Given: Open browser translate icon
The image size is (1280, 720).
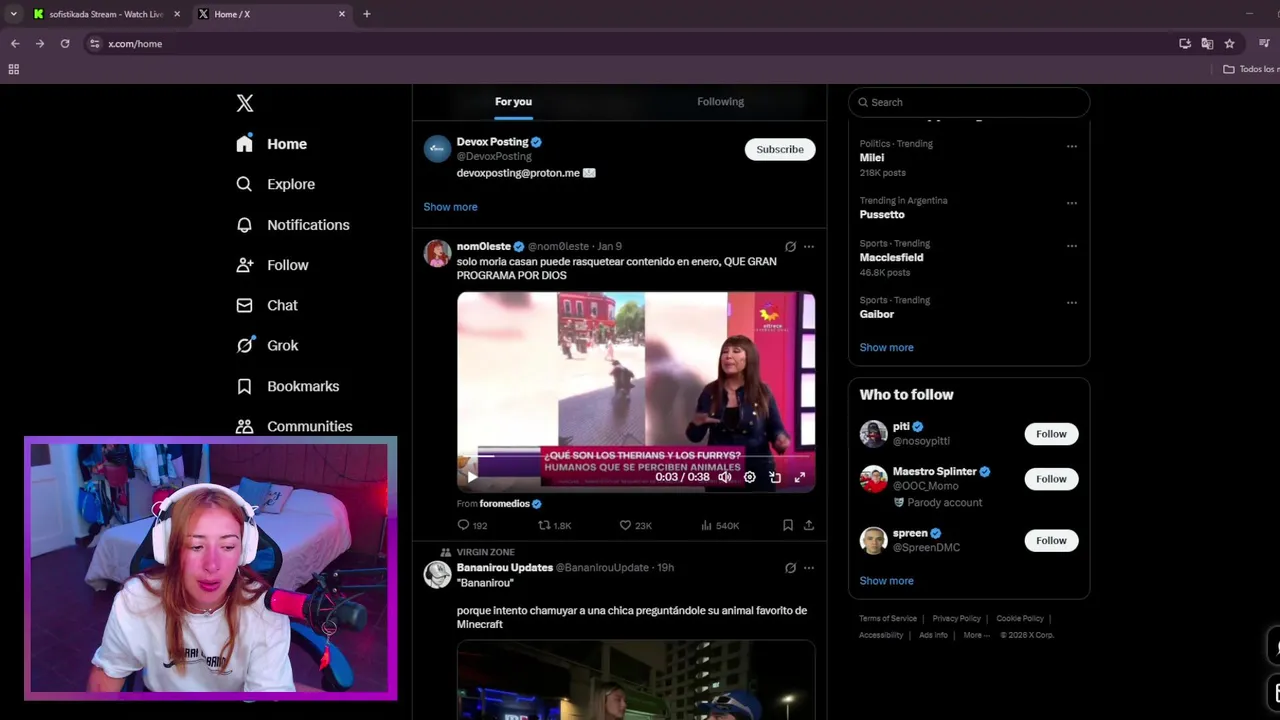Looking at the screenshot, I should point(1207,44).
